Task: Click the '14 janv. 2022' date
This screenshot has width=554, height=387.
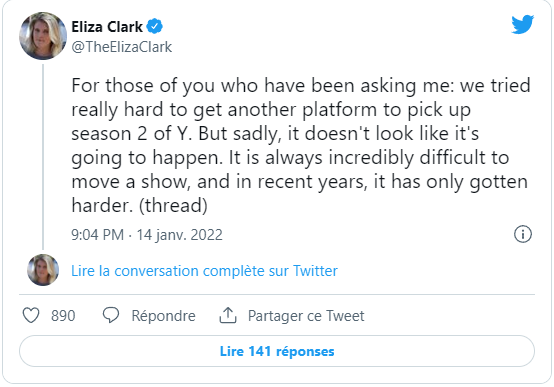Action: pyautogui.click(x=179, y=235)
